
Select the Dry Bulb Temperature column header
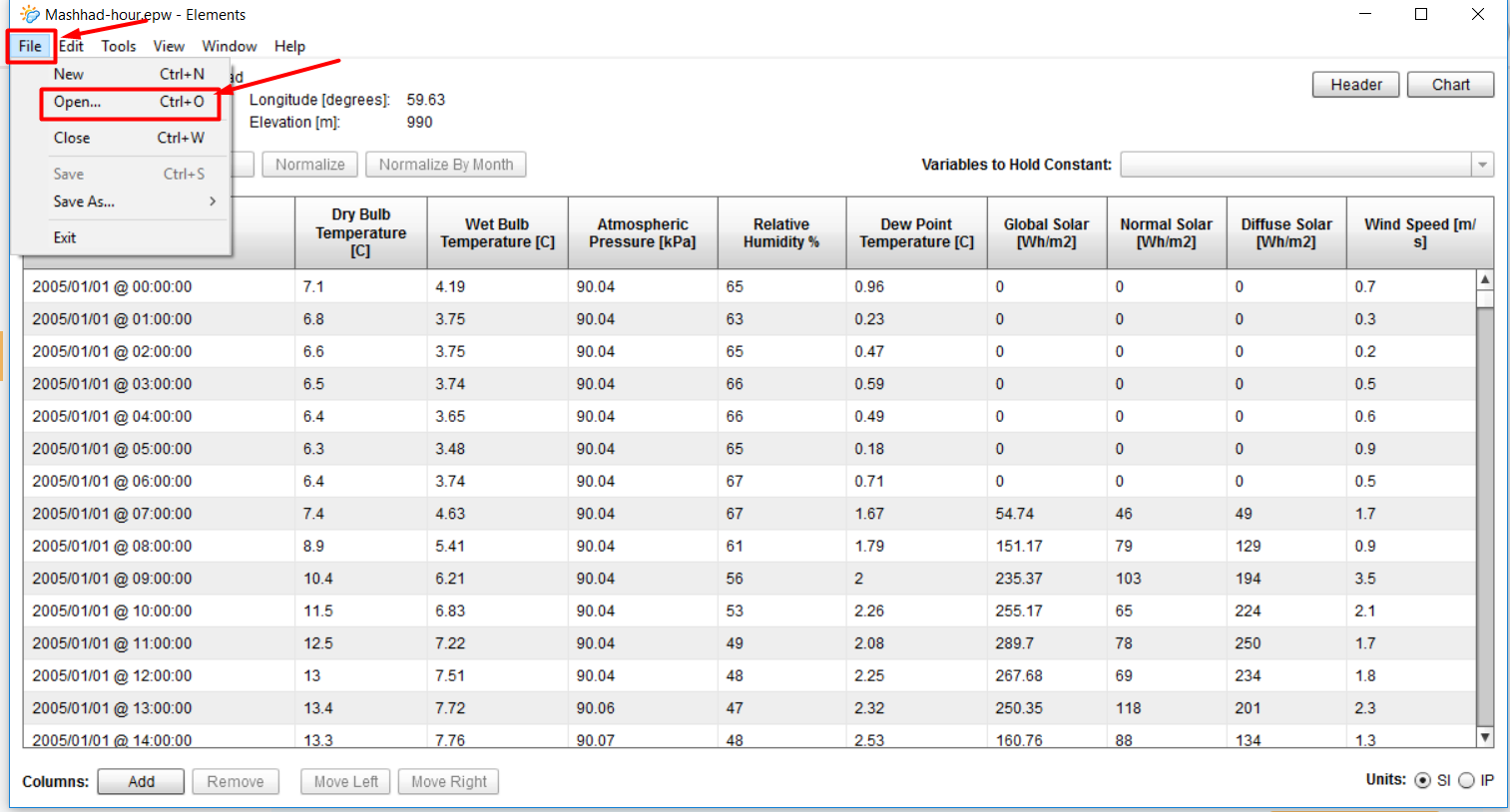pyautogui.click(x=361, y=232)
